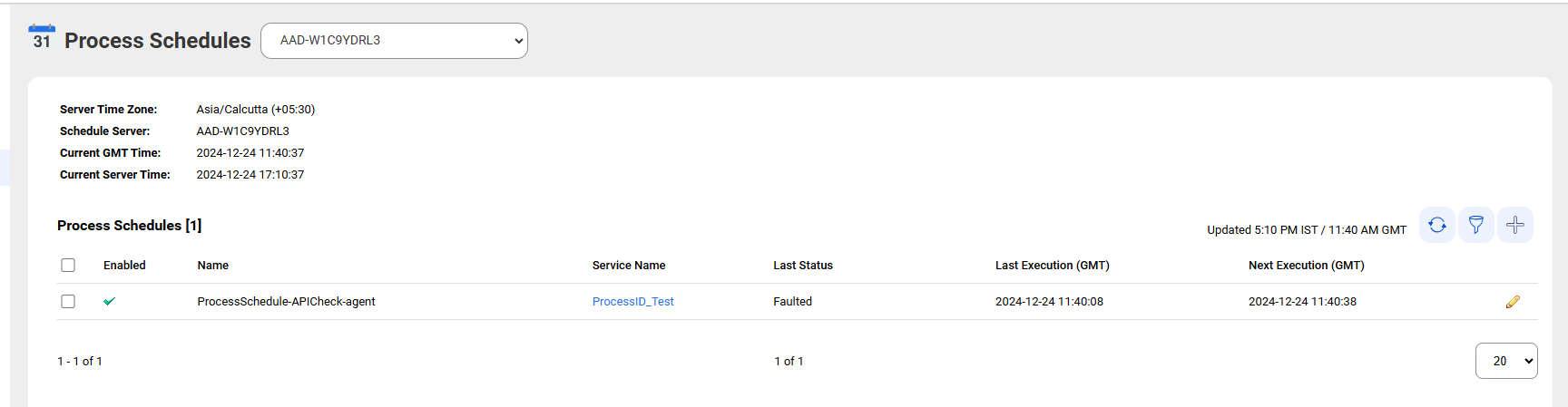Click Current GMT Time value 2024-12-24 11:40:37
This screenshot has height=407, width=1568.
(x=250, y=153)
